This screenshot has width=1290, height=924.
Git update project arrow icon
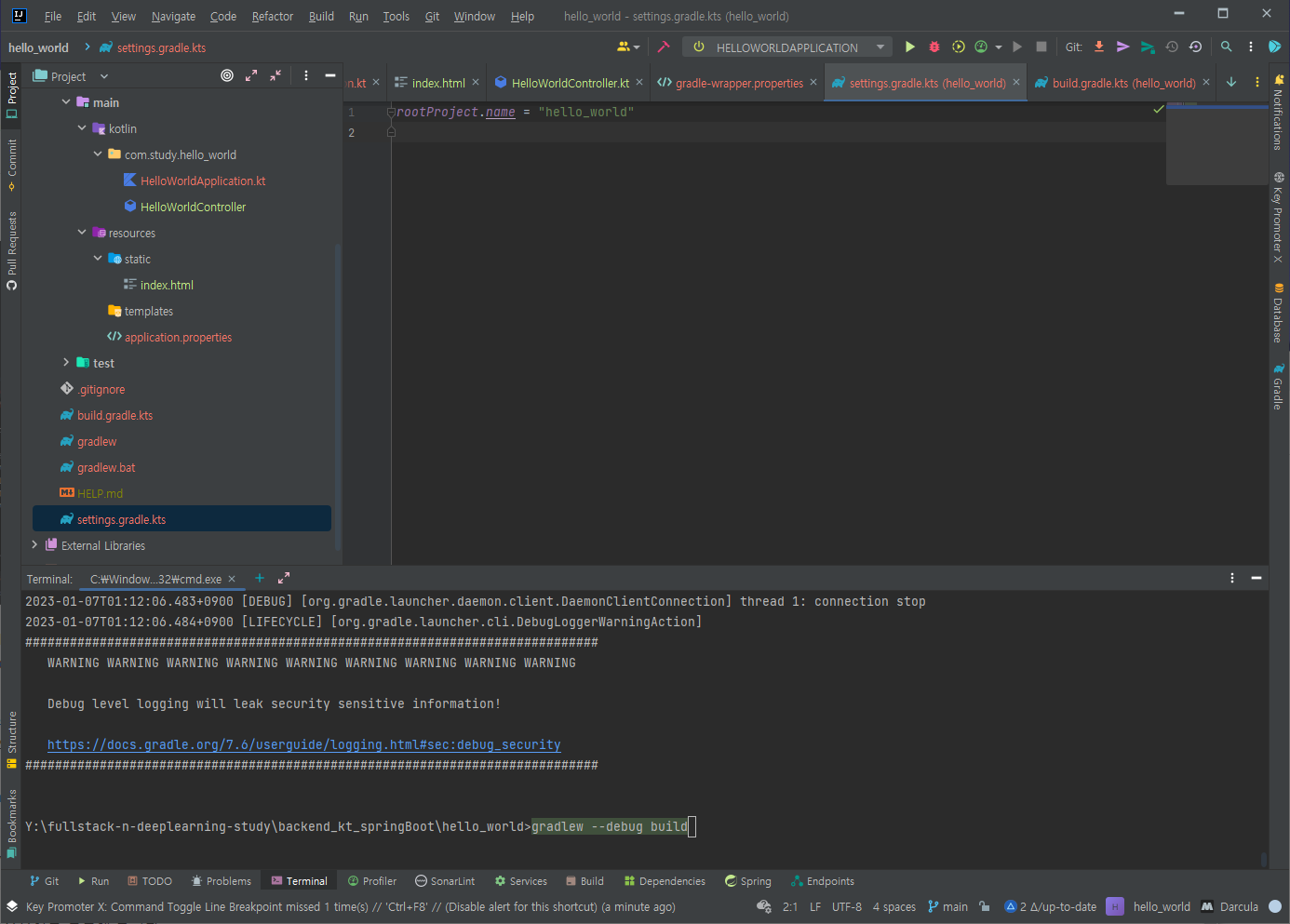click(x=1099, y=47)
